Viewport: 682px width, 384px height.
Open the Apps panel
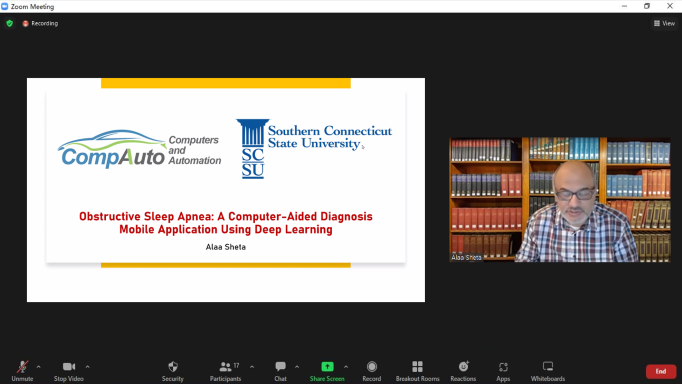(x=503, y=371)
